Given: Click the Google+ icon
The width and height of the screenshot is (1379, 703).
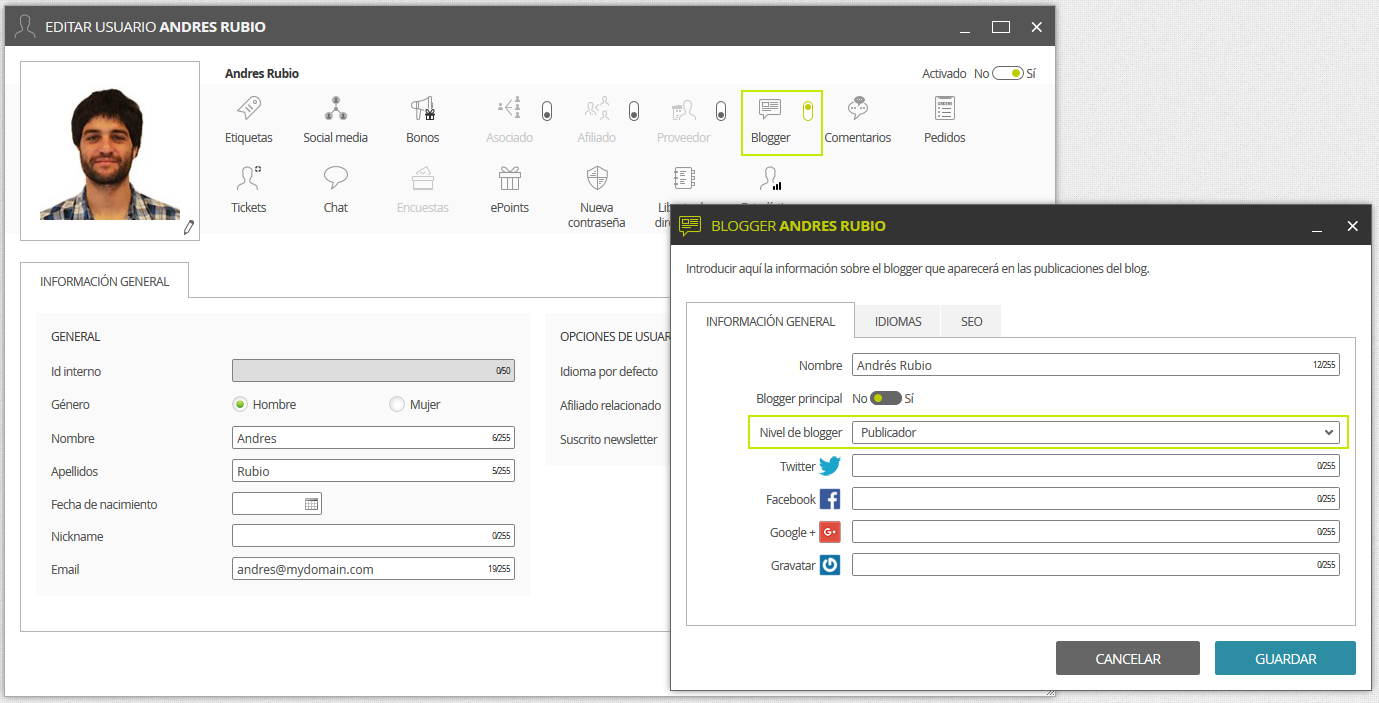Looking at the screenshot, I should pyautogui.click(x=830, y=532).
